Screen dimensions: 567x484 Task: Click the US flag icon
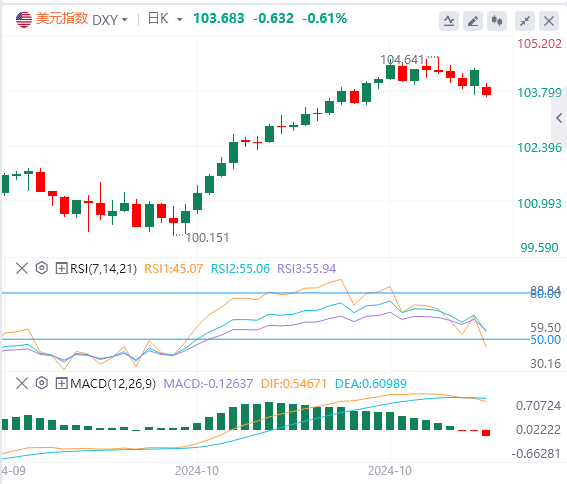point(24,20)
